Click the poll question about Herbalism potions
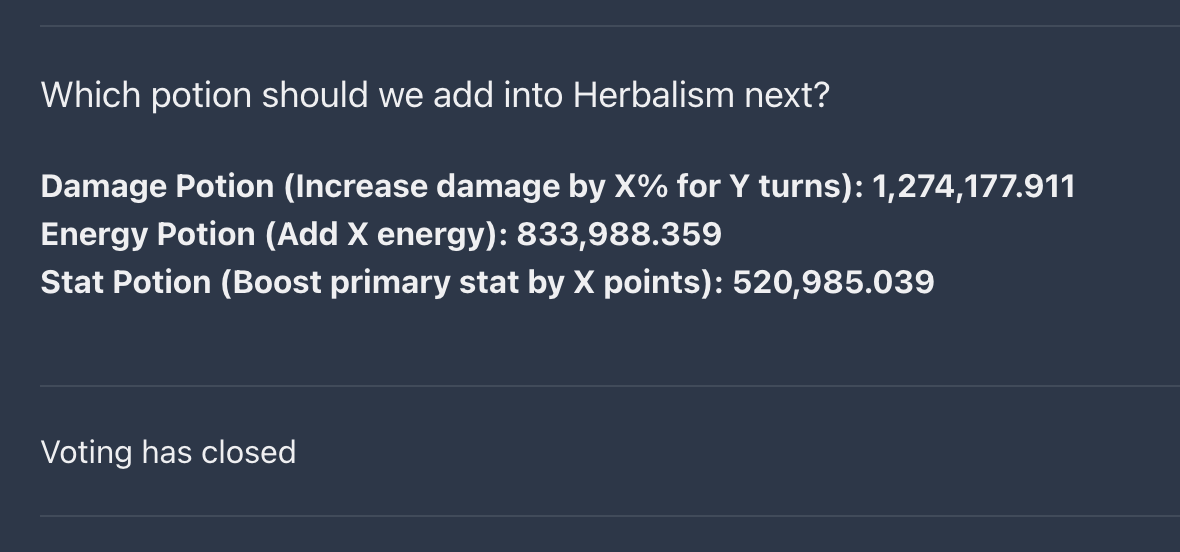Image resolution: width=1180 pixels, height=552 pixels. click(x=435, y=96)
